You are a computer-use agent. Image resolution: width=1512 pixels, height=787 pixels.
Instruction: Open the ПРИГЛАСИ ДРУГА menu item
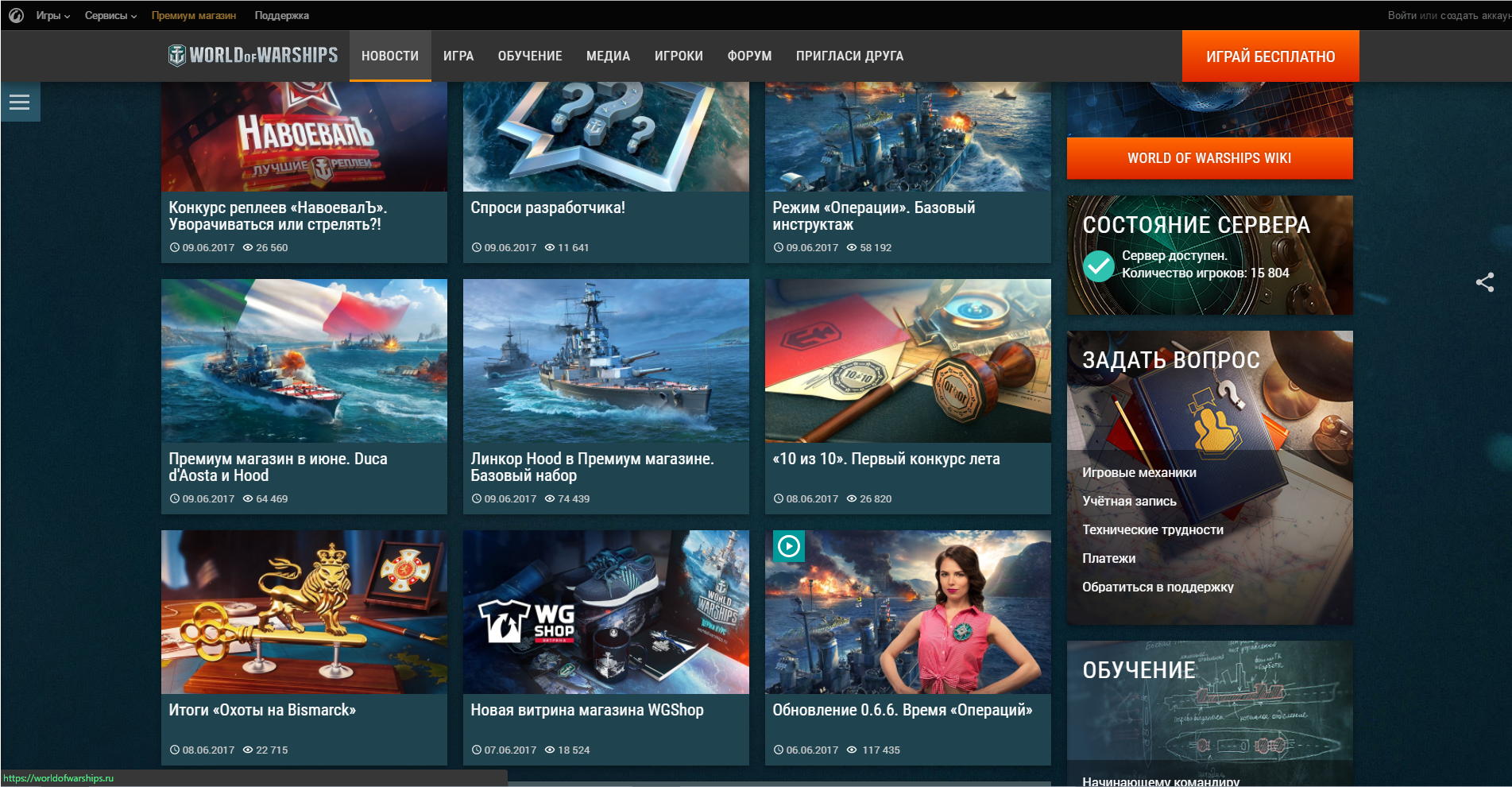point(849,56)
